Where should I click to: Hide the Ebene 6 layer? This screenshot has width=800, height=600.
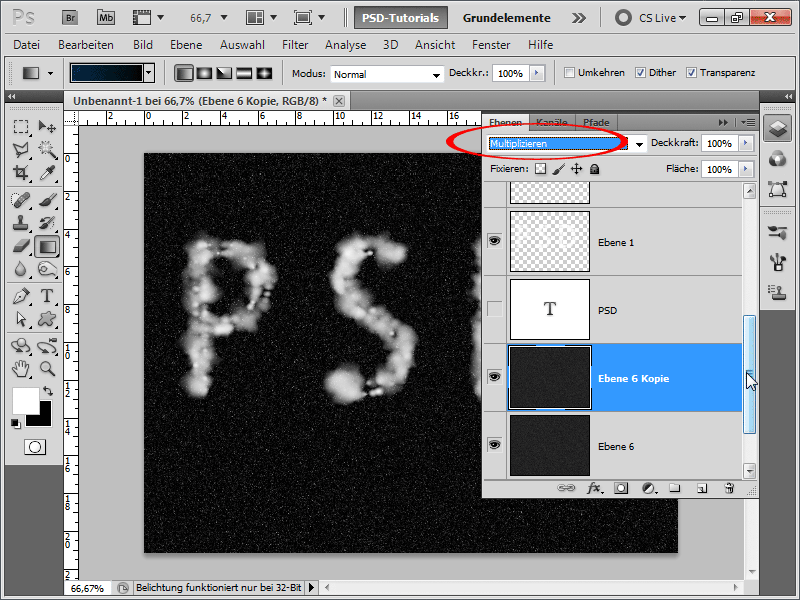[x=494, y=445]
